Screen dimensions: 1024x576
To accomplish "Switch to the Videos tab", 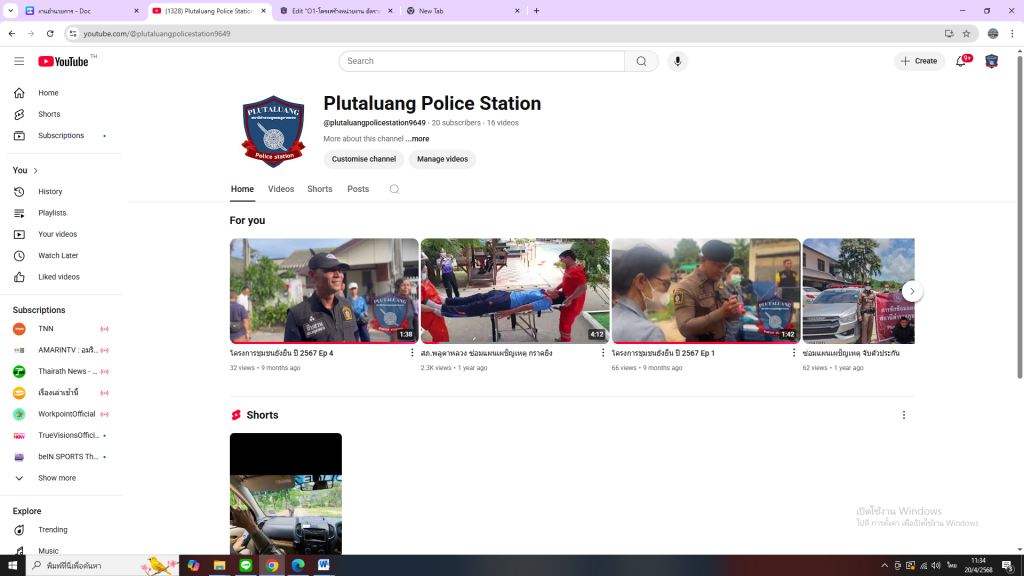I will (281, 189).
